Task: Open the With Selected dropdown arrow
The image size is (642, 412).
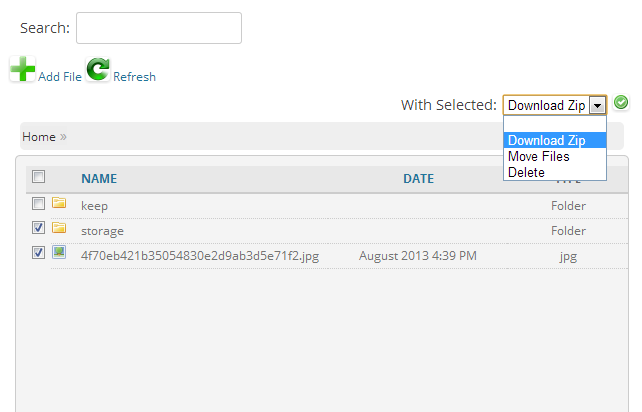Action: coord(597,105)
